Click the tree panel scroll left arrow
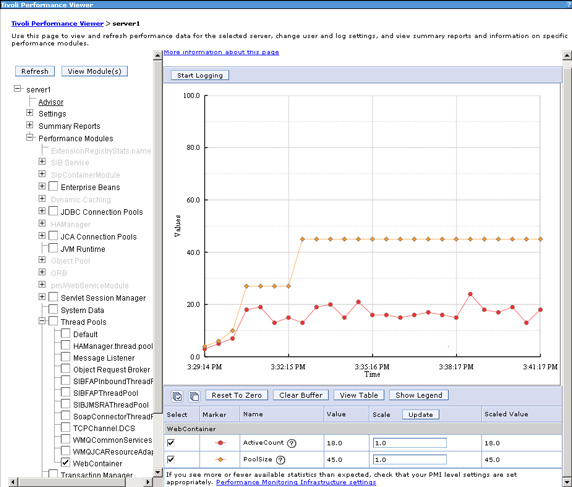572x487 pixels. [12, 482]
